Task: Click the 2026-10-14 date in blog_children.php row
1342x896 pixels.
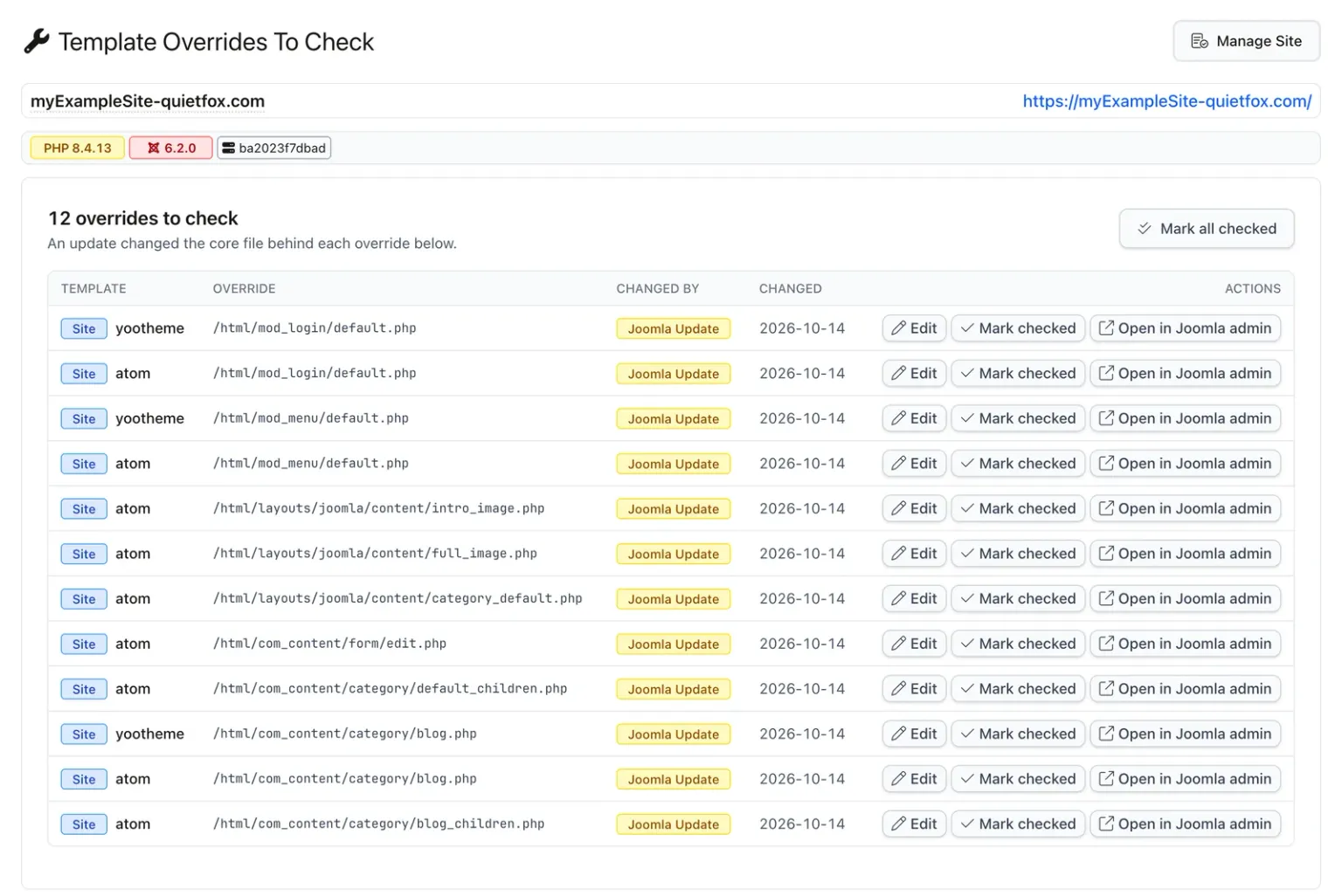Action: point(802,824)
